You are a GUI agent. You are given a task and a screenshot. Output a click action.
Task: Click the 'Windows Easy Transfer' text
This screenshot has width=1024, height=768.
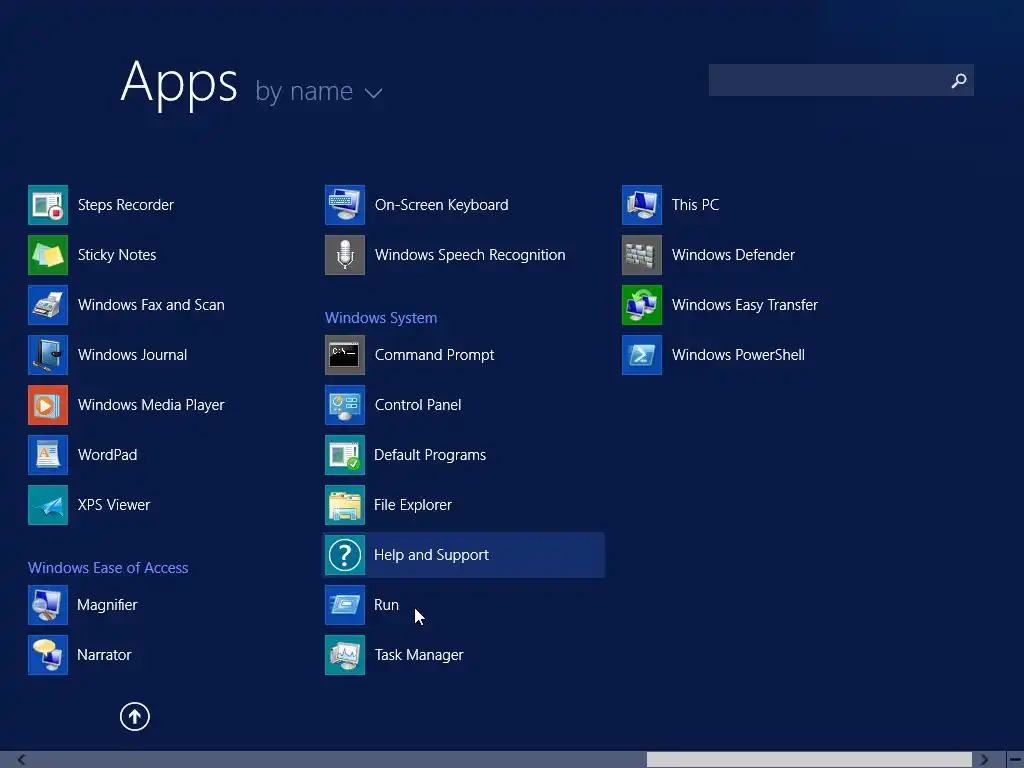coord(745,305)
